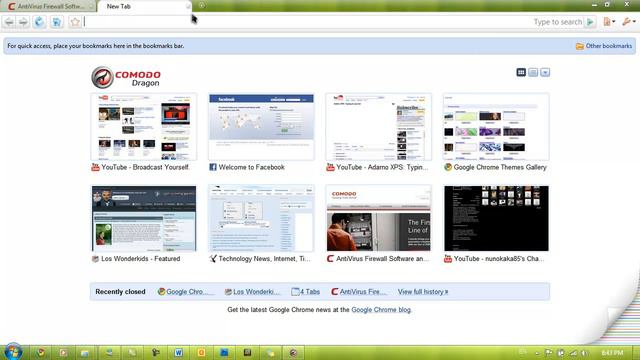The width and height of the screenshot is (640, 360).
Task: Go forward using the forward arrow
Action: coord(23,22)
